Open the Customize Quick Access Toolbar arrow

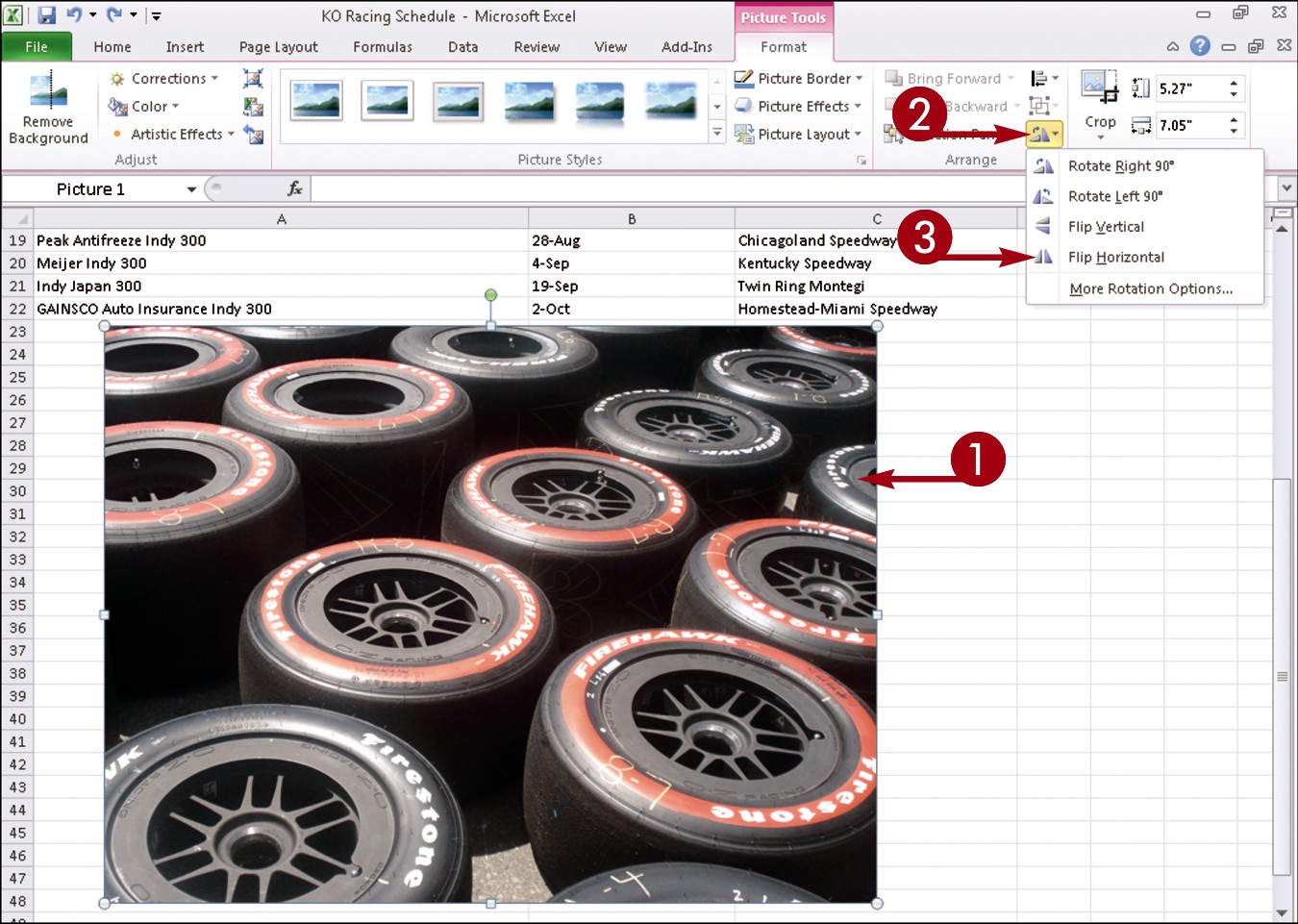(156, 16)
